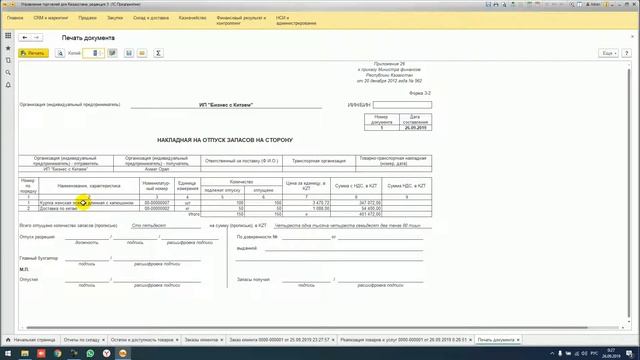Open the 1C application taskbar icon
Viewport: 640px width, 360px height.
(123, 353)
